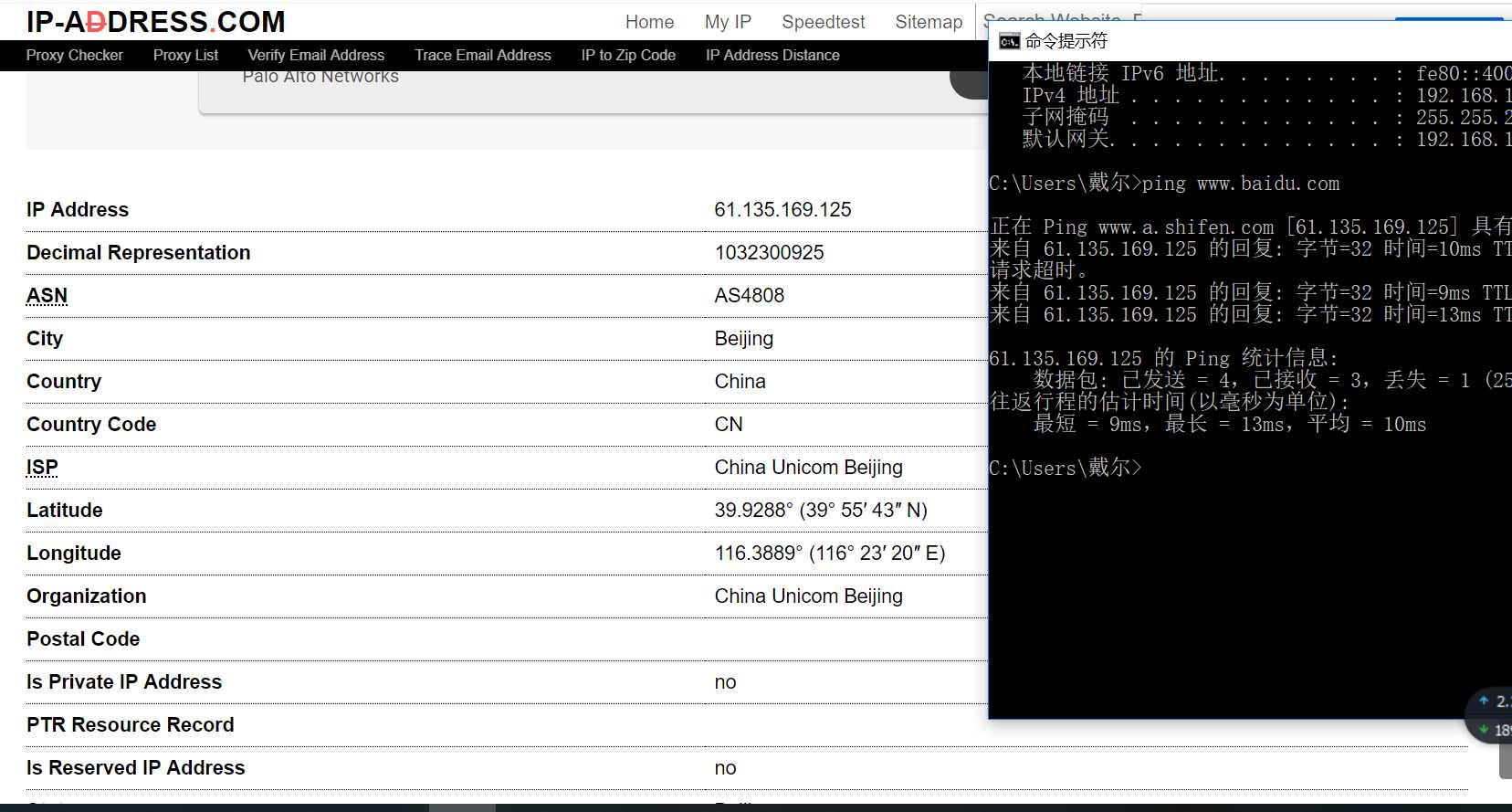Select the AS4808 value
Viewport: 1512px width, 812px height.
tap(749, 295)
